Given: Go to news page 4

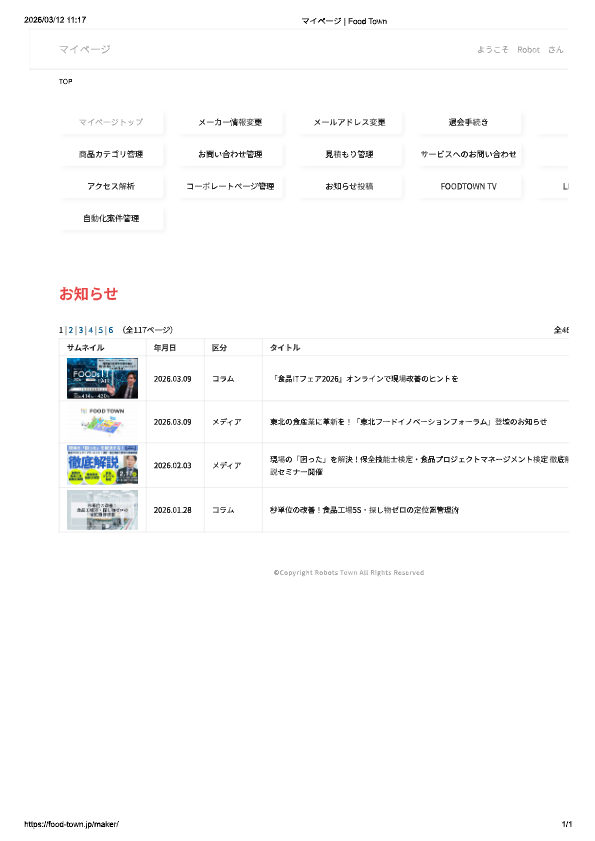Looking at the screenshot, I should [x=91, y=330].
